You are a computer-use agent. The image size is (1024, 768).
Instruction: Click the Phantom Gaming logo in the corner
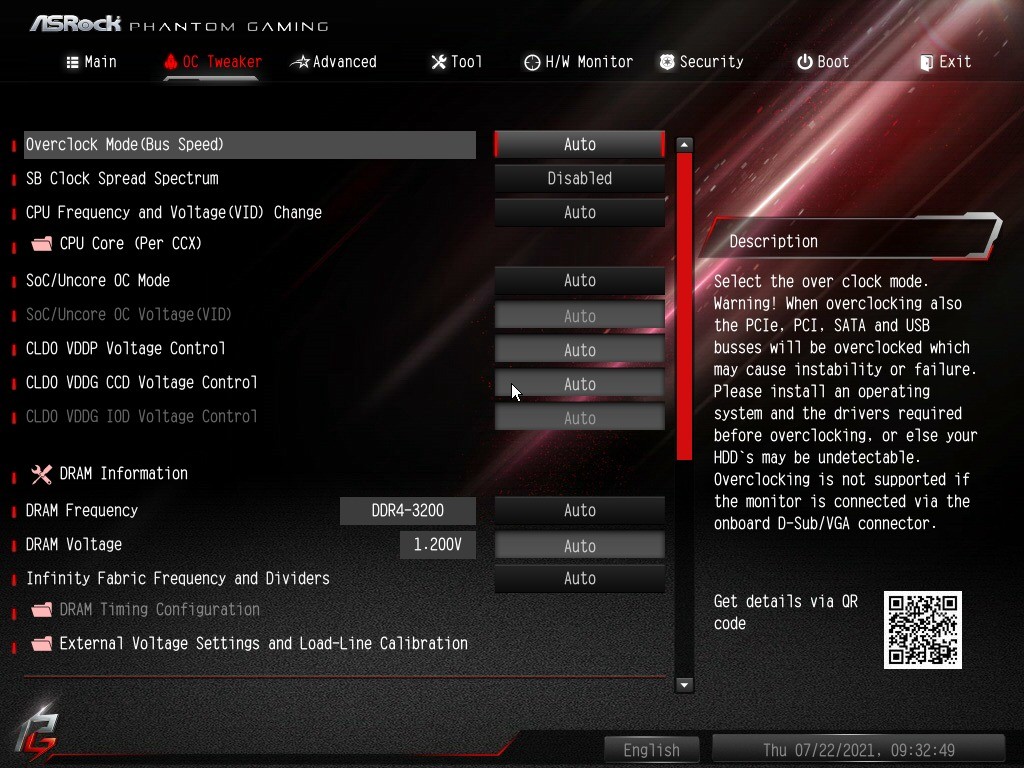tap(37, 735)
